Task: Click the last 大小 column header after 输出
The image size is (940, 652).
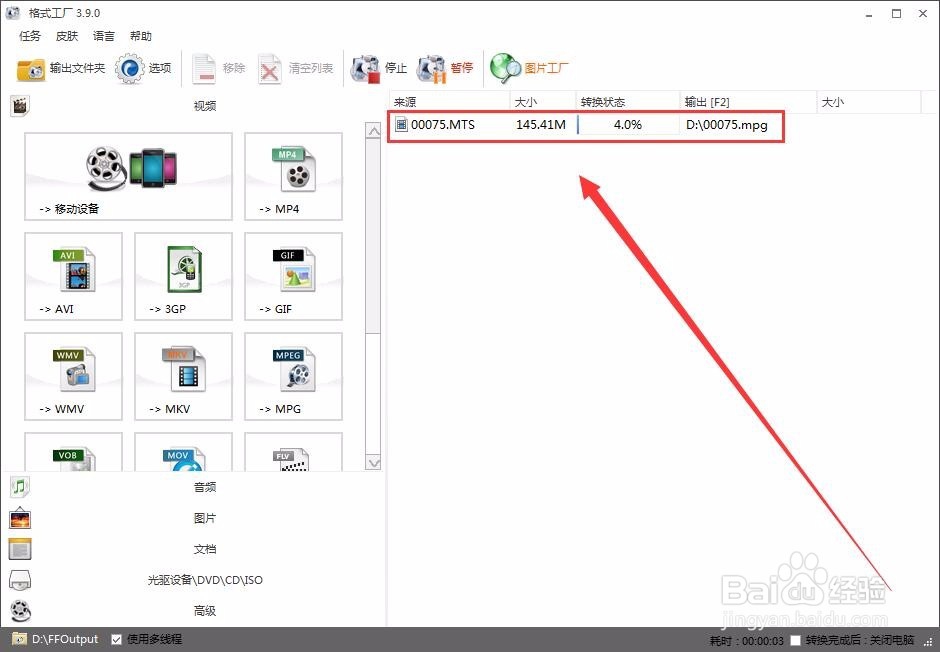Action: click(x=869, y=102)
